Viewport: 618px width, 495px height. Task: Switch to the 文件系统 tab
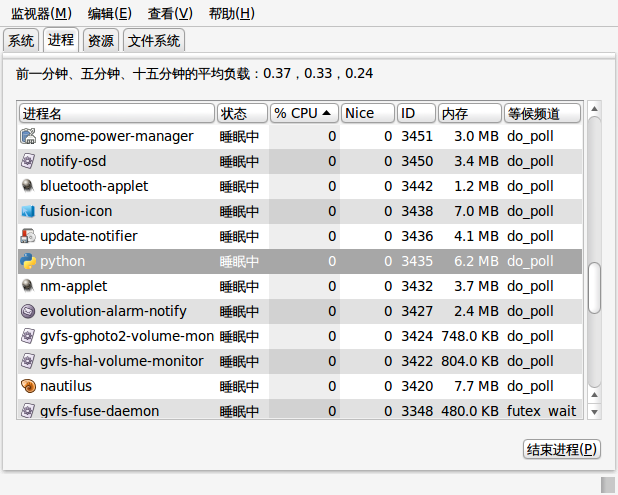click(154, 40)
